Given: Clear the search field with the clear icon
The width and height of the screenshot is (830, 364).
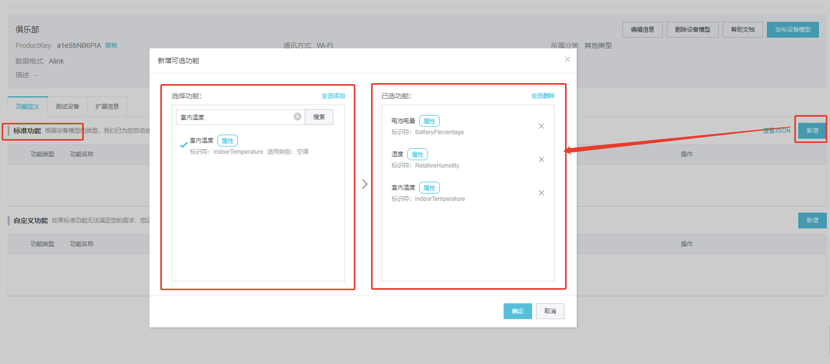Looking at the screenshot, I should [297, 117].
